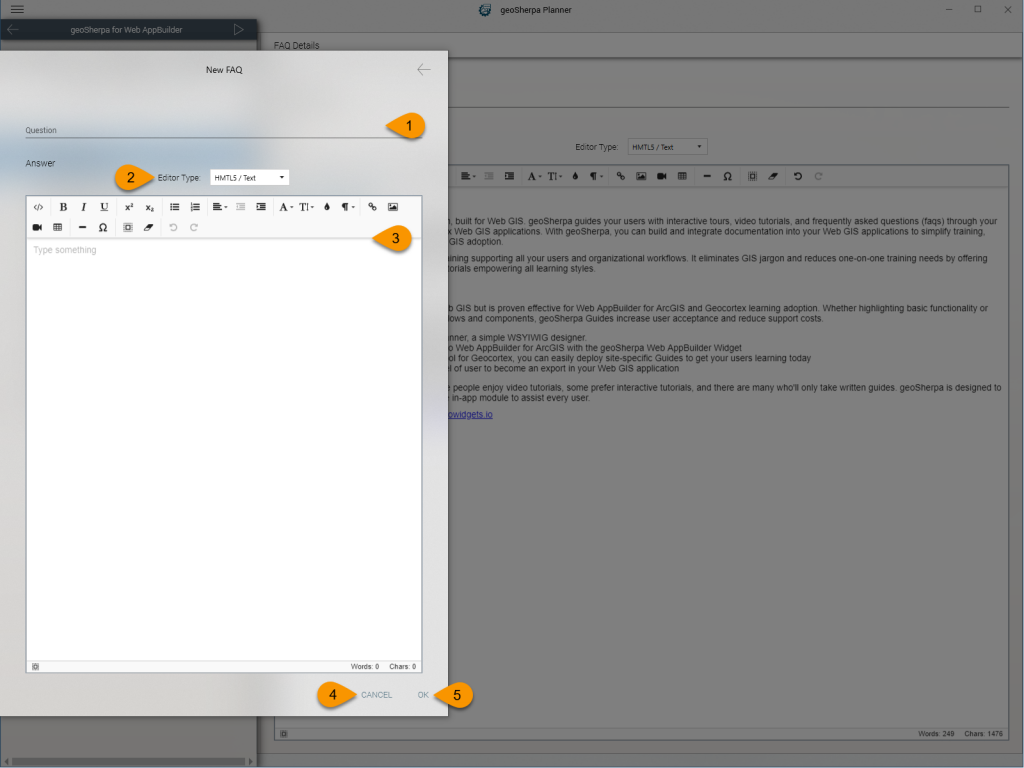The width and height of the screenshot is (1024, 768).
Task: Open text alignment options in the New FAQ editor
Action: tap(220, 207)
